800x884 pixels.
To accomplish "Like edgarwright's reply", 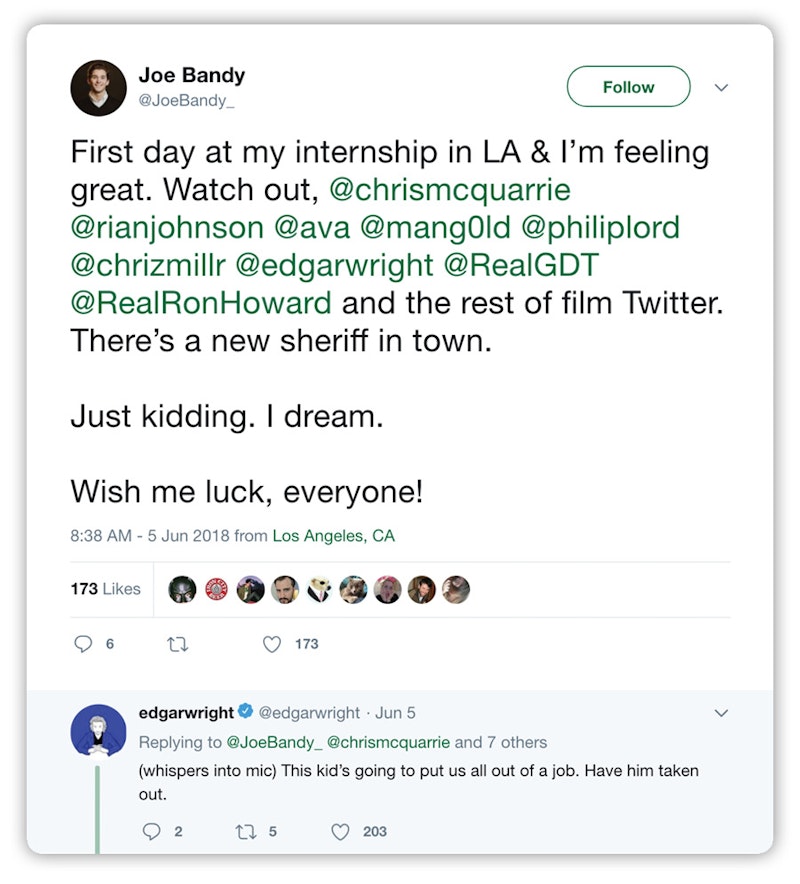I will point(341,831).
